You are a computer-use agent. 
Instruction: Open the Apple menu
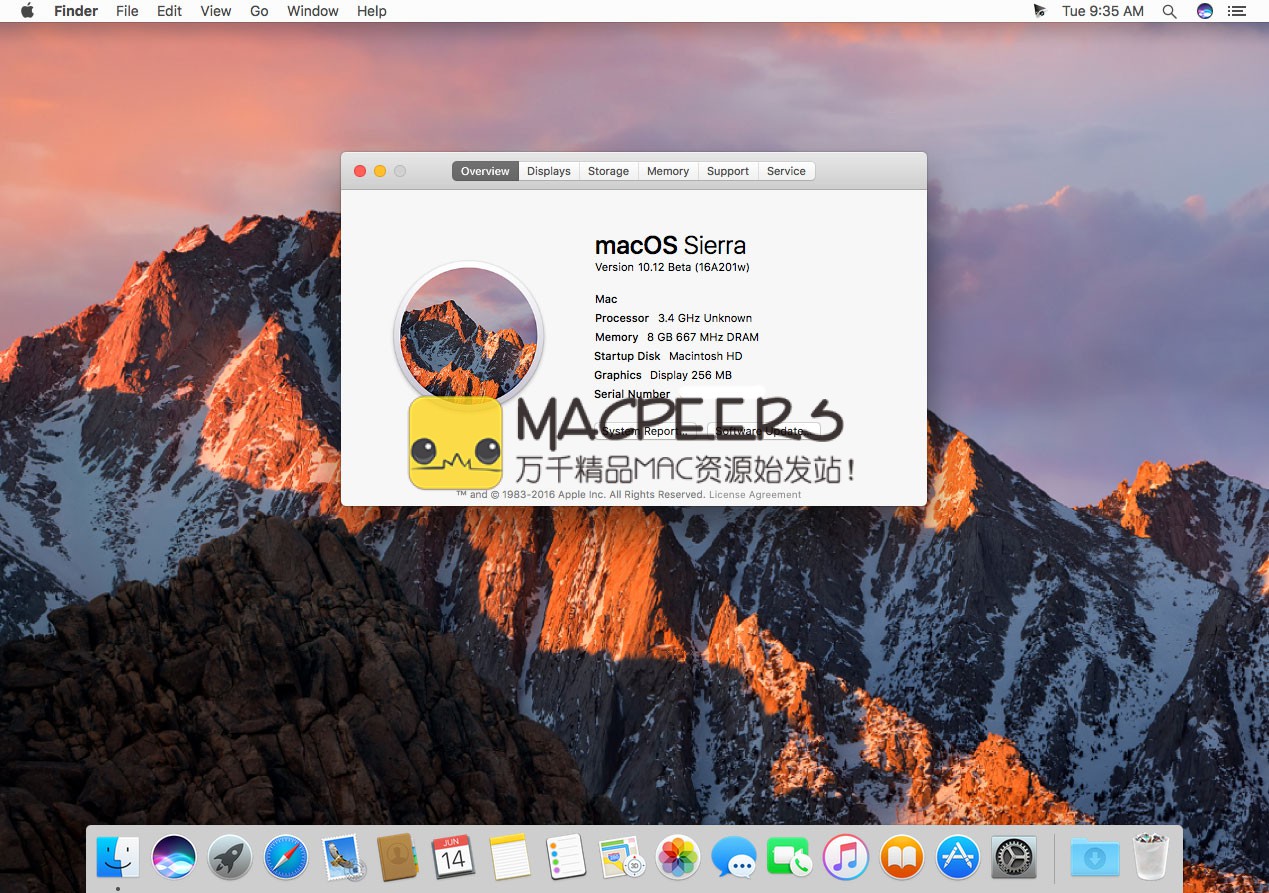coord(27,11)
